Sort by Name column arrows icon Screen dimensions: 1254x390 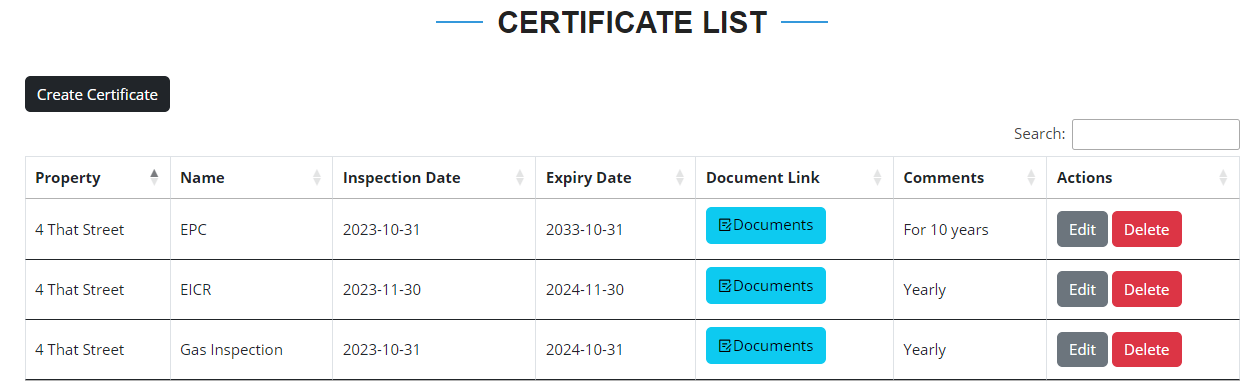pos(317,178)
